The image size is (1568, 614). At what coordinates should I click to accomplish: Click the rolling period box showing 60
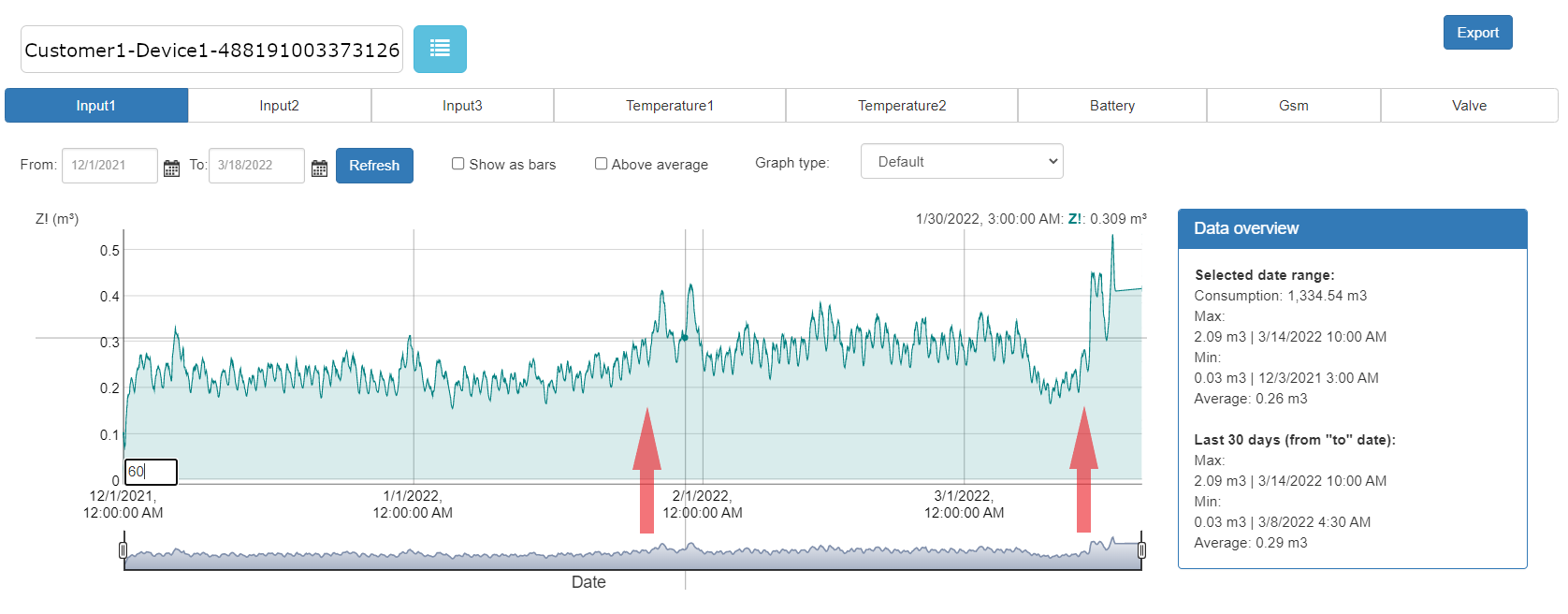pyautogui.click(x=151, y=472)
